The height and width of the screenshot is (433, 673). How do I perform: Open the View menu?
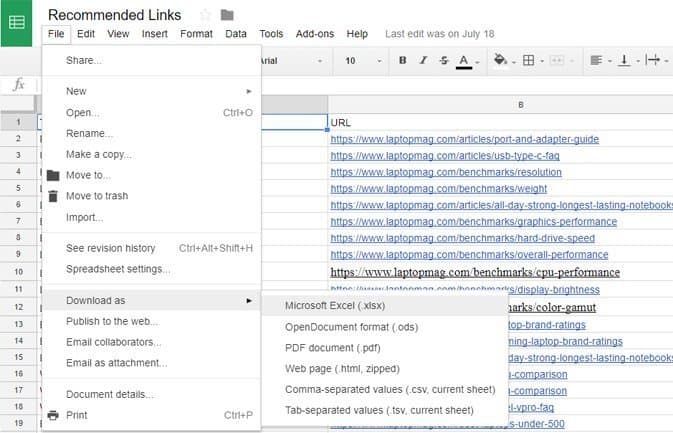click(x=118, y=34)
